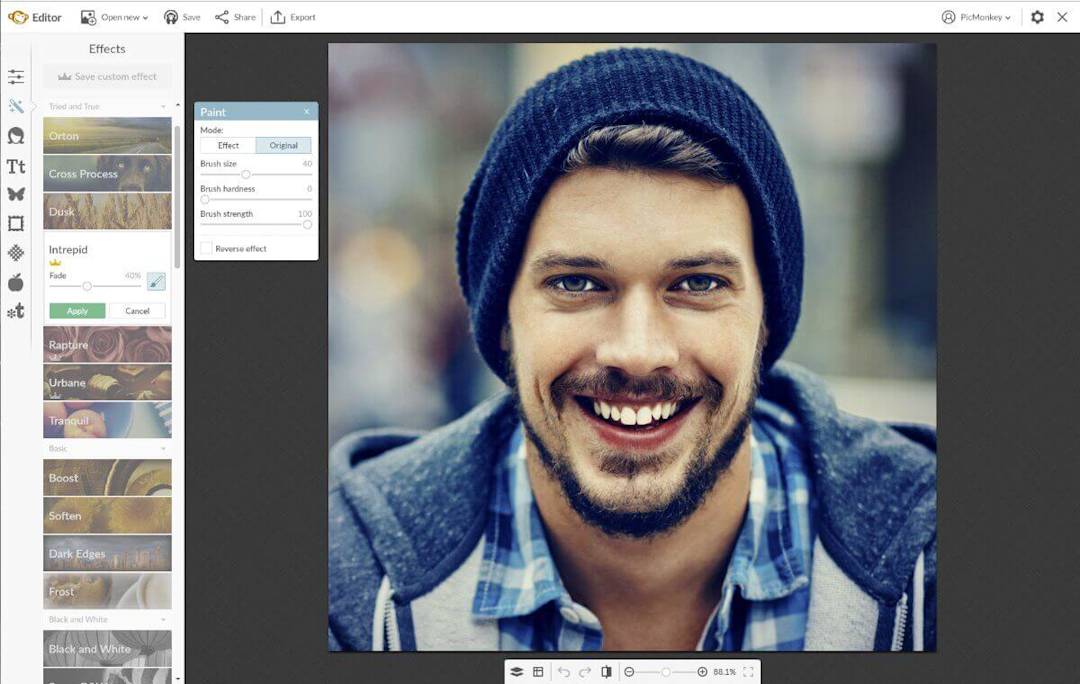Select the Effects magic wand tool
Image resolution: width=1080 pixels, height=684 pixels.
[x=16, y=105]
